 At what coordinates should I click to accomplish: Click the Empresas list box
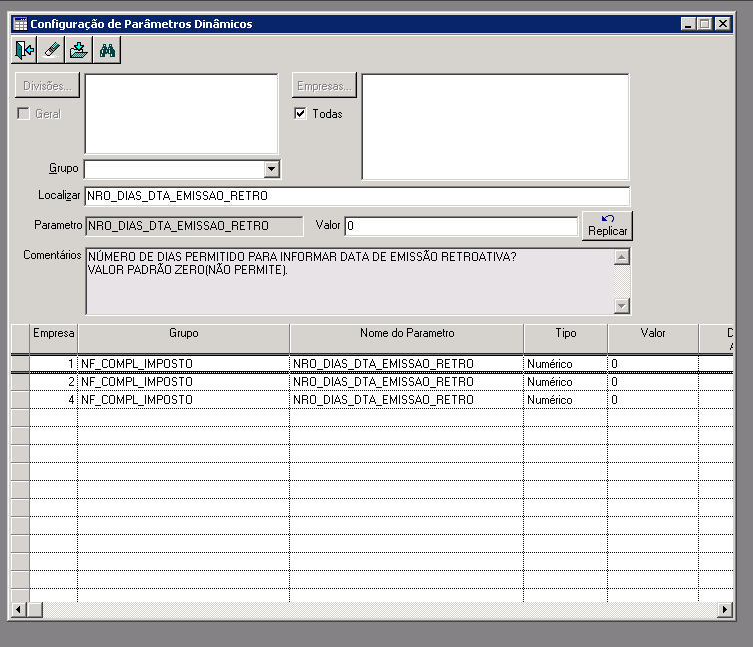[x=495, y=127]
